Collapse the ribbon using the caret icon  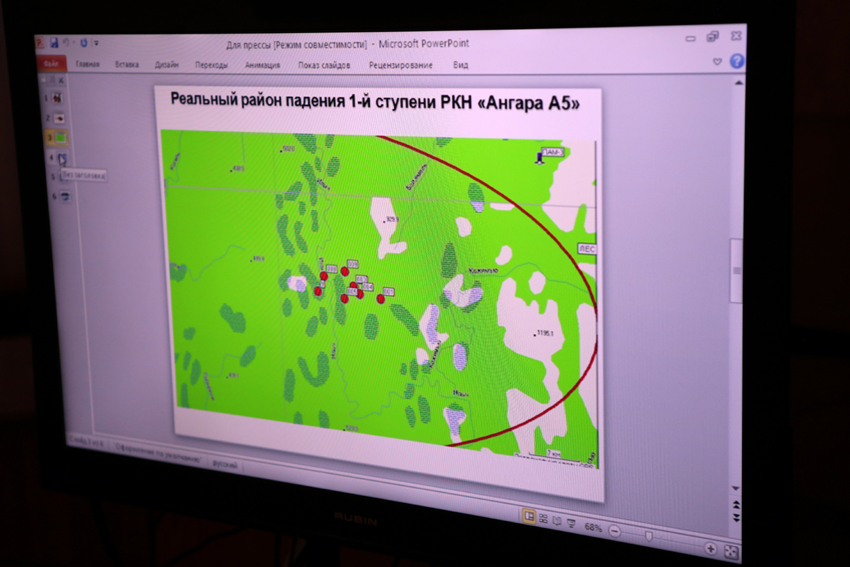click(x=717, y=61)
